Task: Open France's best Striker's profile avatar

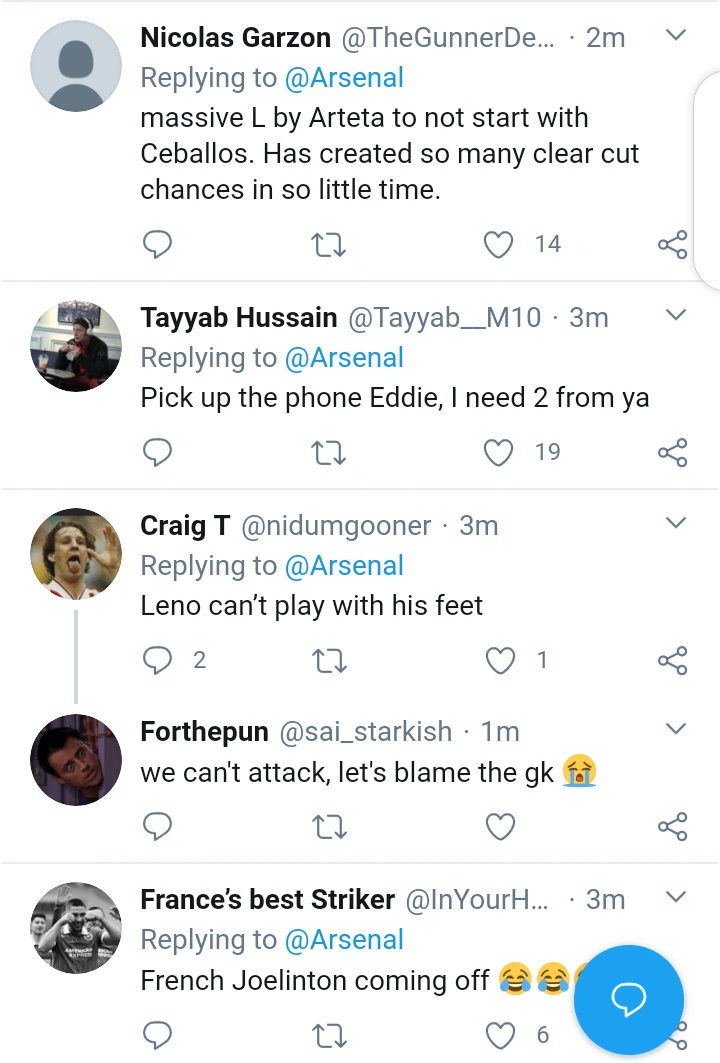Action: tap(76, 928)
